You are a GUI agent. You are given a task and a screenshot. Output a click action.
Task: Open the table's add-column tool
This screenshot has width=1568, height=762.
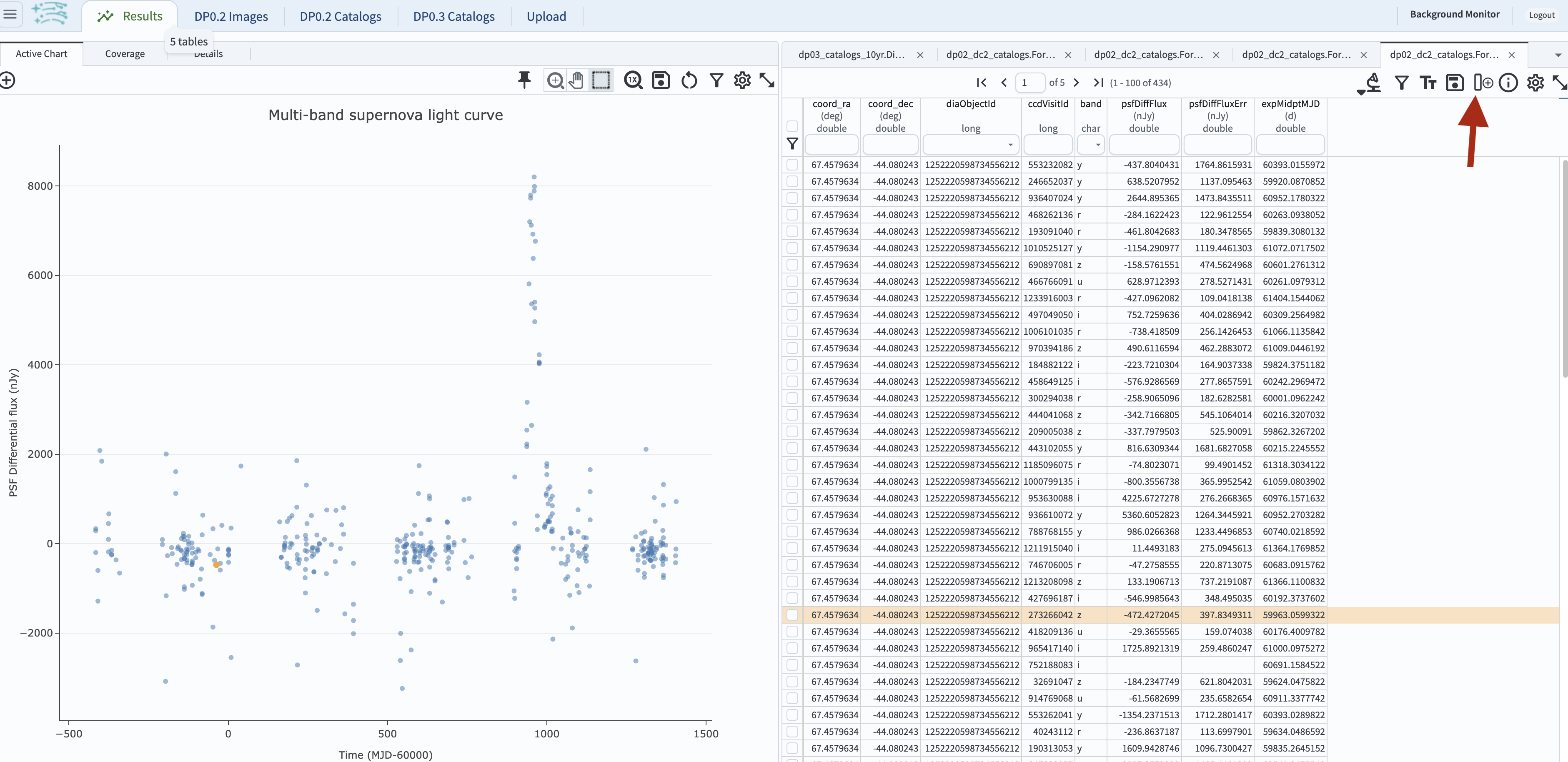1483,82
